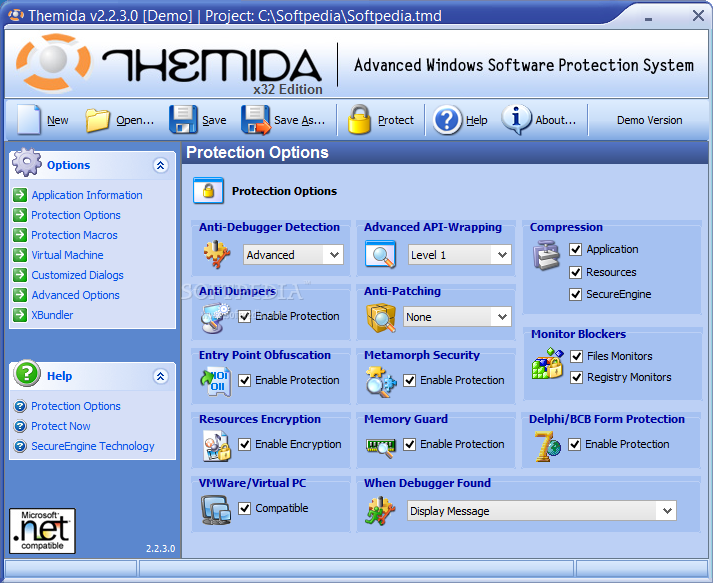
Task: Click the About... toolbar label
Action: 556,120
